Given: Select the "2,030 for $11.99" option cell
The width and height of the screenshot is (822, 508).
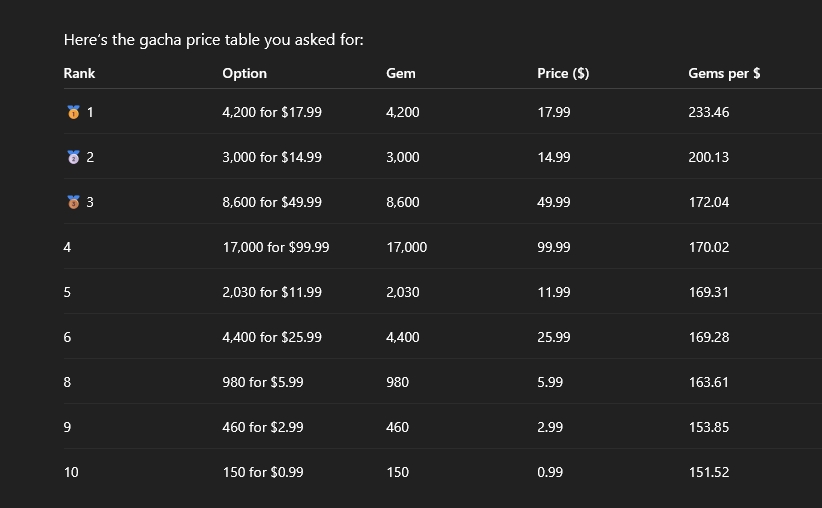Looking at the screenshot, I should coord(272,292).
